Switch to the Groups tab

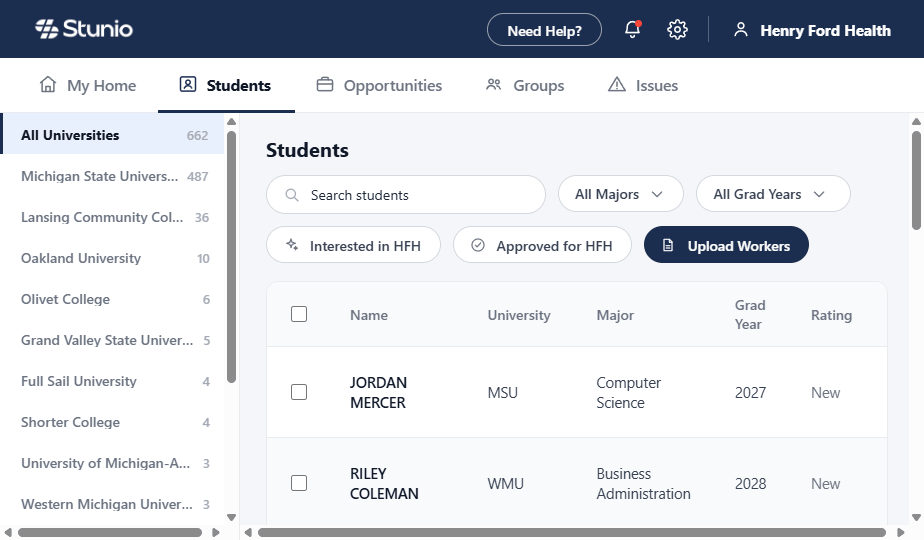(525, 85)
